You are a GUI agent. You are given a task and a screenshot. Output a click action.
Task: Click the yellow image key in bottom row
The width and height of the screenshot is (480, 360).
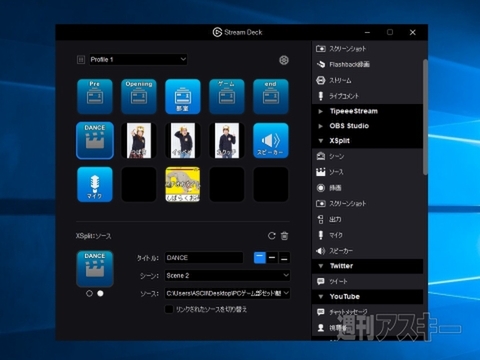pyautogui.click(x=183, y=184)
